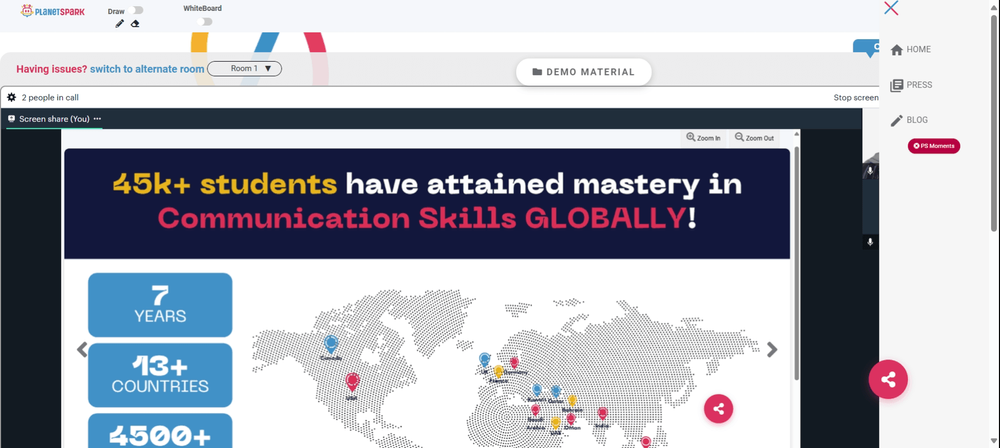Open the three-dot menu beside Screen share
The height and width of the screenshot is (448, 1000).
pyautogui.click(x=97, y=119)
